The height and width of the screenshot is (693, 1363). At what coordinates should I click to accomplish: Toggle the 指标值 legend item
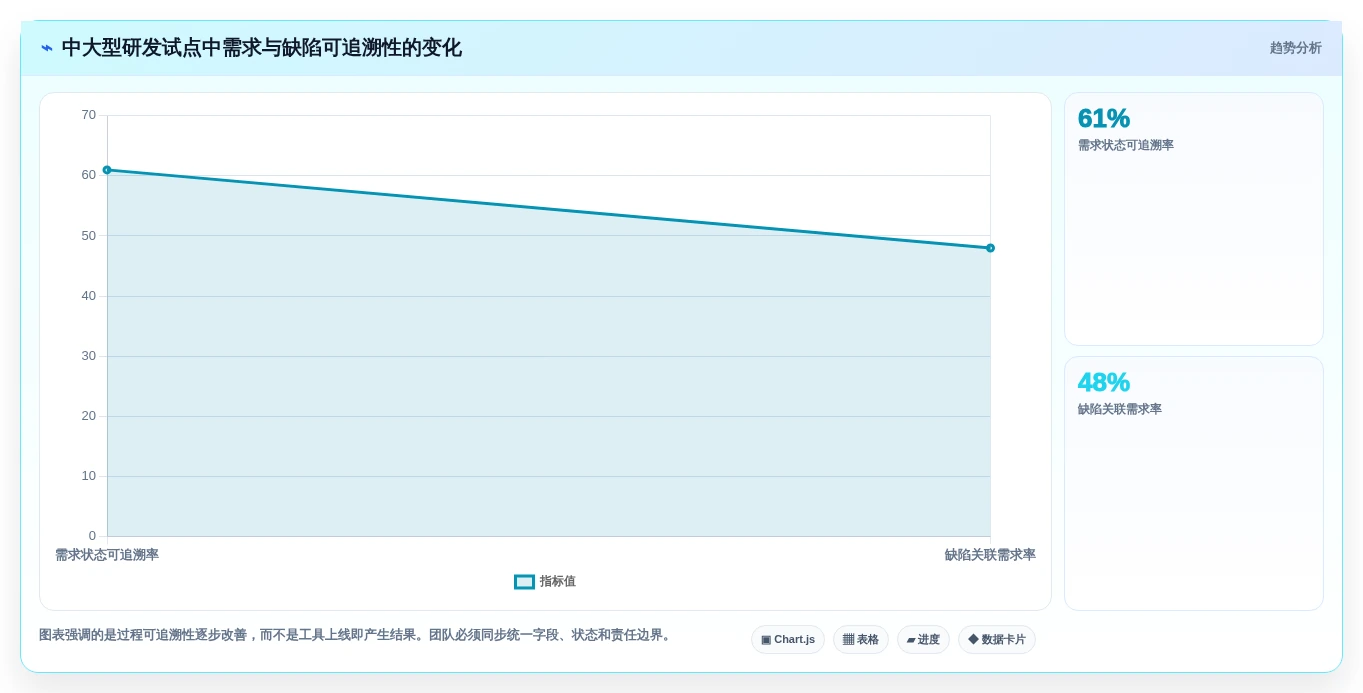point(545,581)
